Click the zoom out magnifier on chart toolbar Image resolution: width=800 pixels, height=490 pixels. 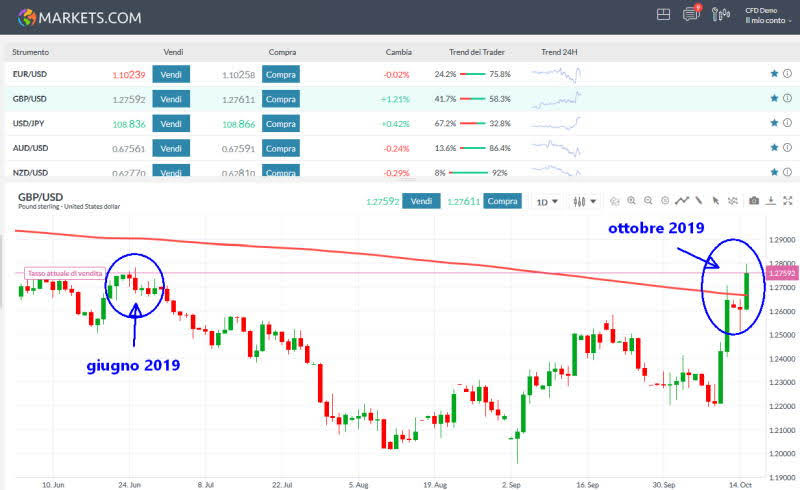pos(648,201)
